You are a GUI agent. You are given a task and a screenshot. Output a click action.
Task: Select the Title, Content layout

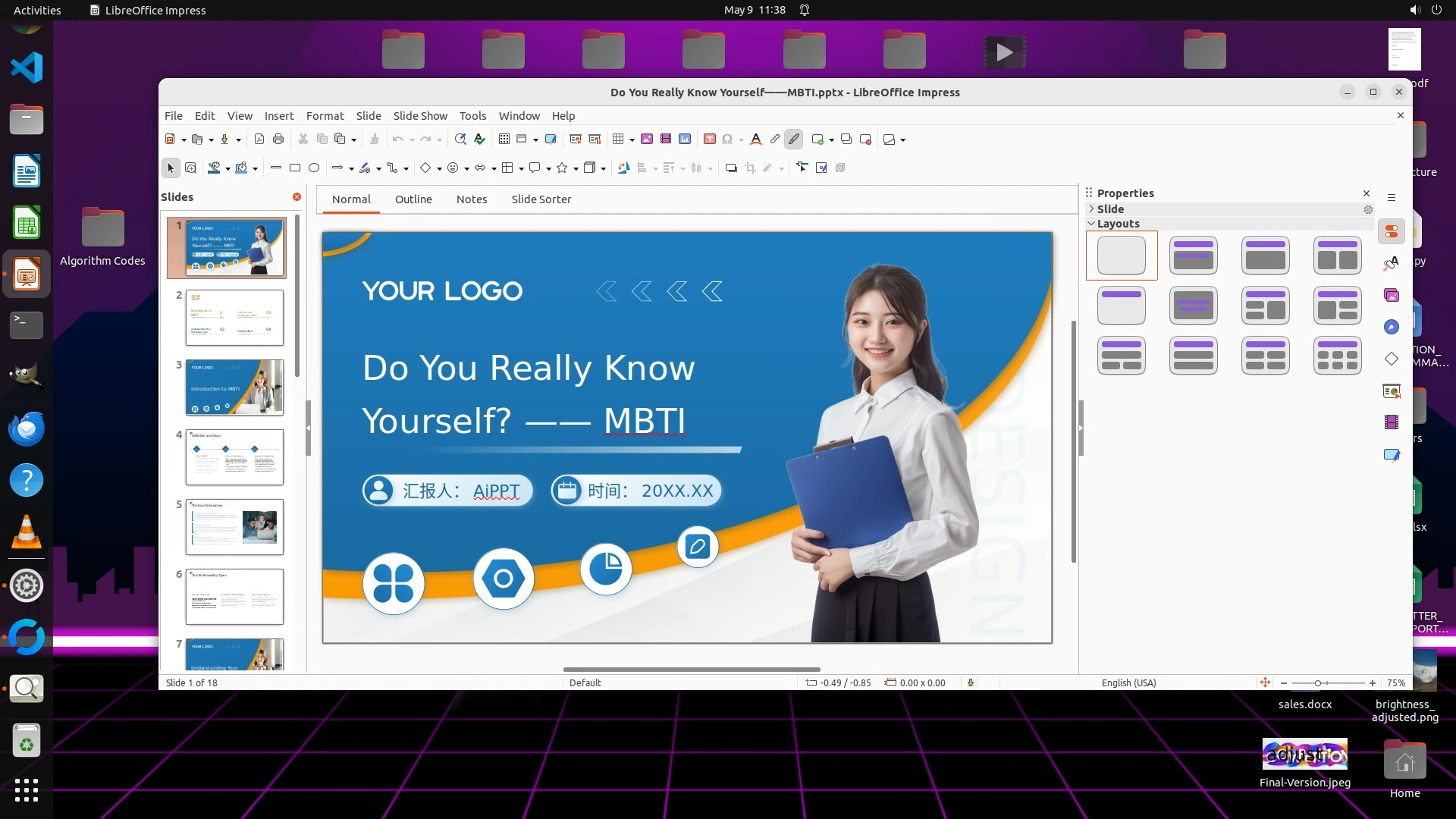[1266, 256]
